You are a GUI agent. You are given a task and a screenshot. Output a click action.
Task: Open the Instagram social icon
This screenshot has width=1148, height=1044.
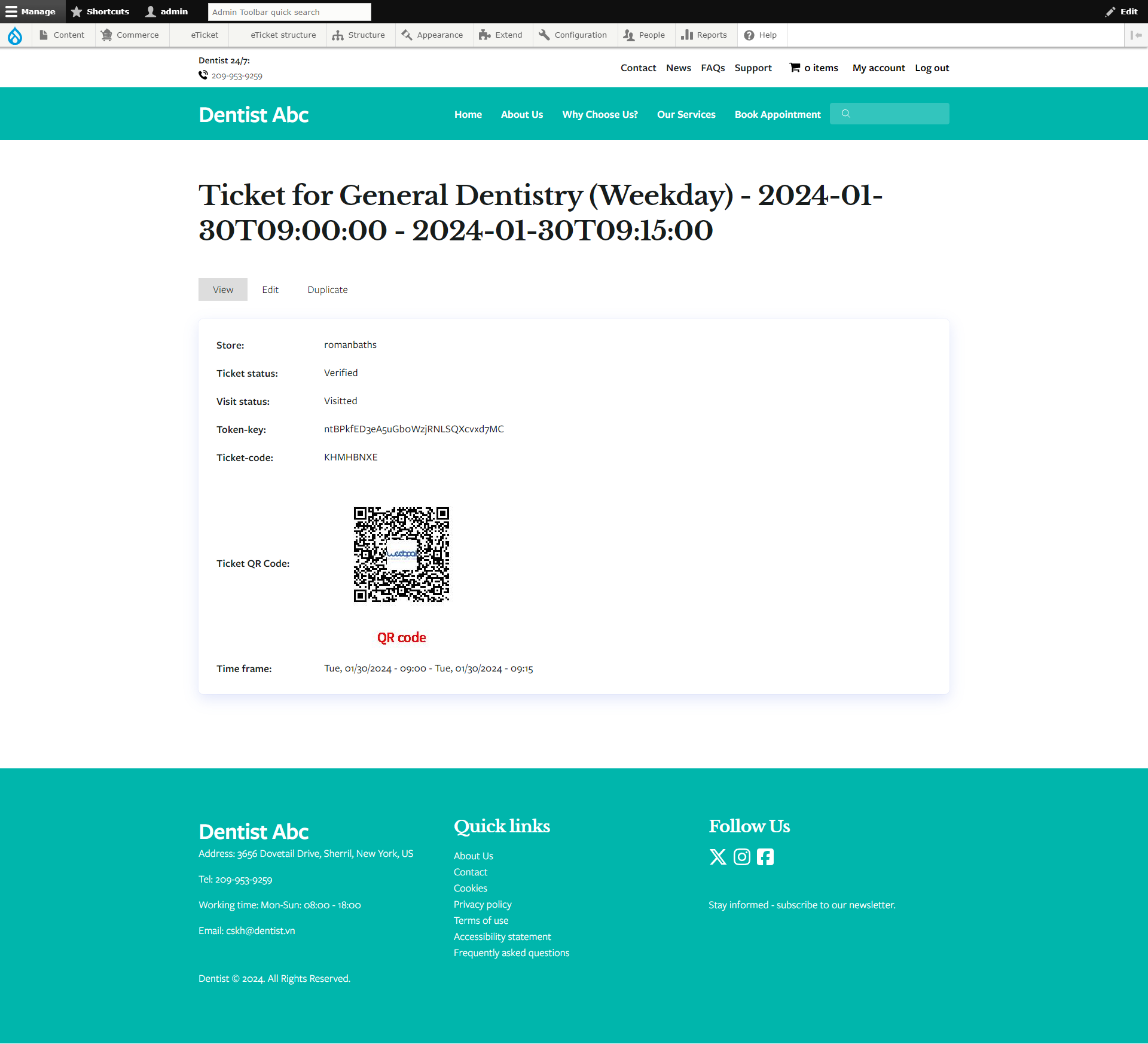[x=741, y=857]
